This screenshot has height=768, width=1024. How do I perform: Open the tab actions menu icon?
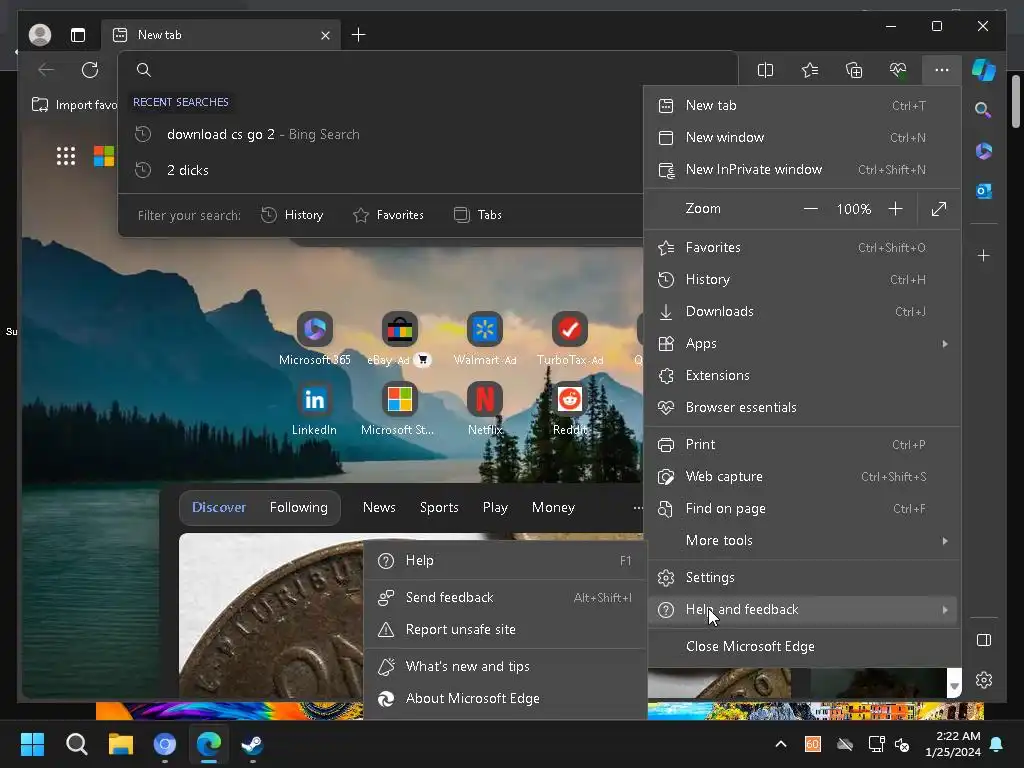[x=78, y=35]
